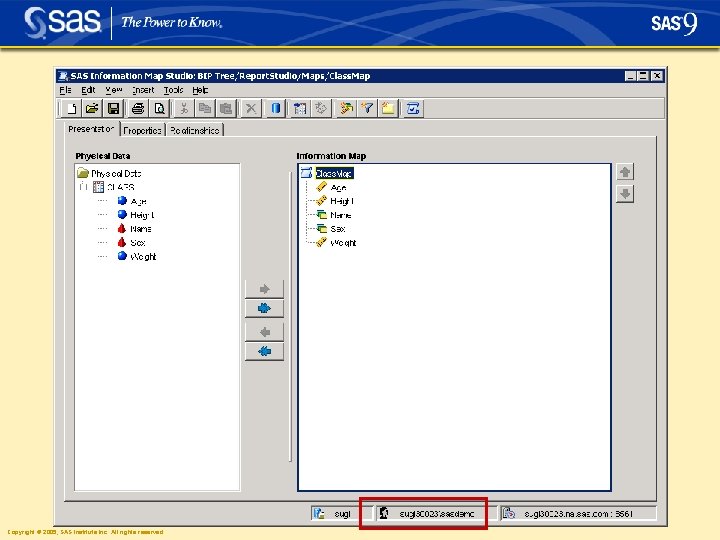Click the new folder toolbar icon
Image resolution: width=720 pixels, height=540 pixels.
(x=388, y=109)
